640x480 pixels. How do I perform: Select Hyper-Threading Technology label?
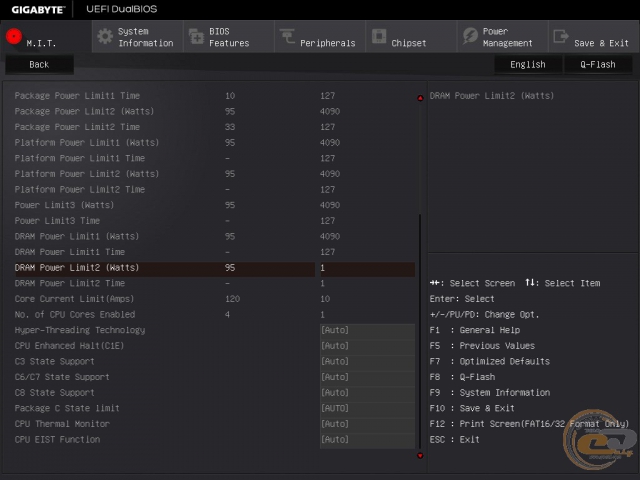[80, 330]
